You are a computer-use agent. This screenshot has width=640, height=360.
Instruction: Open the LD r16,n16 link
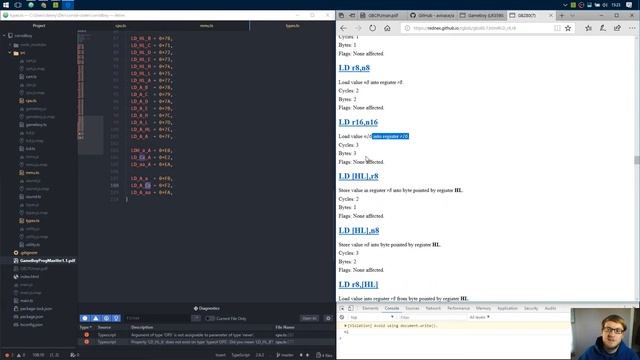358,122
